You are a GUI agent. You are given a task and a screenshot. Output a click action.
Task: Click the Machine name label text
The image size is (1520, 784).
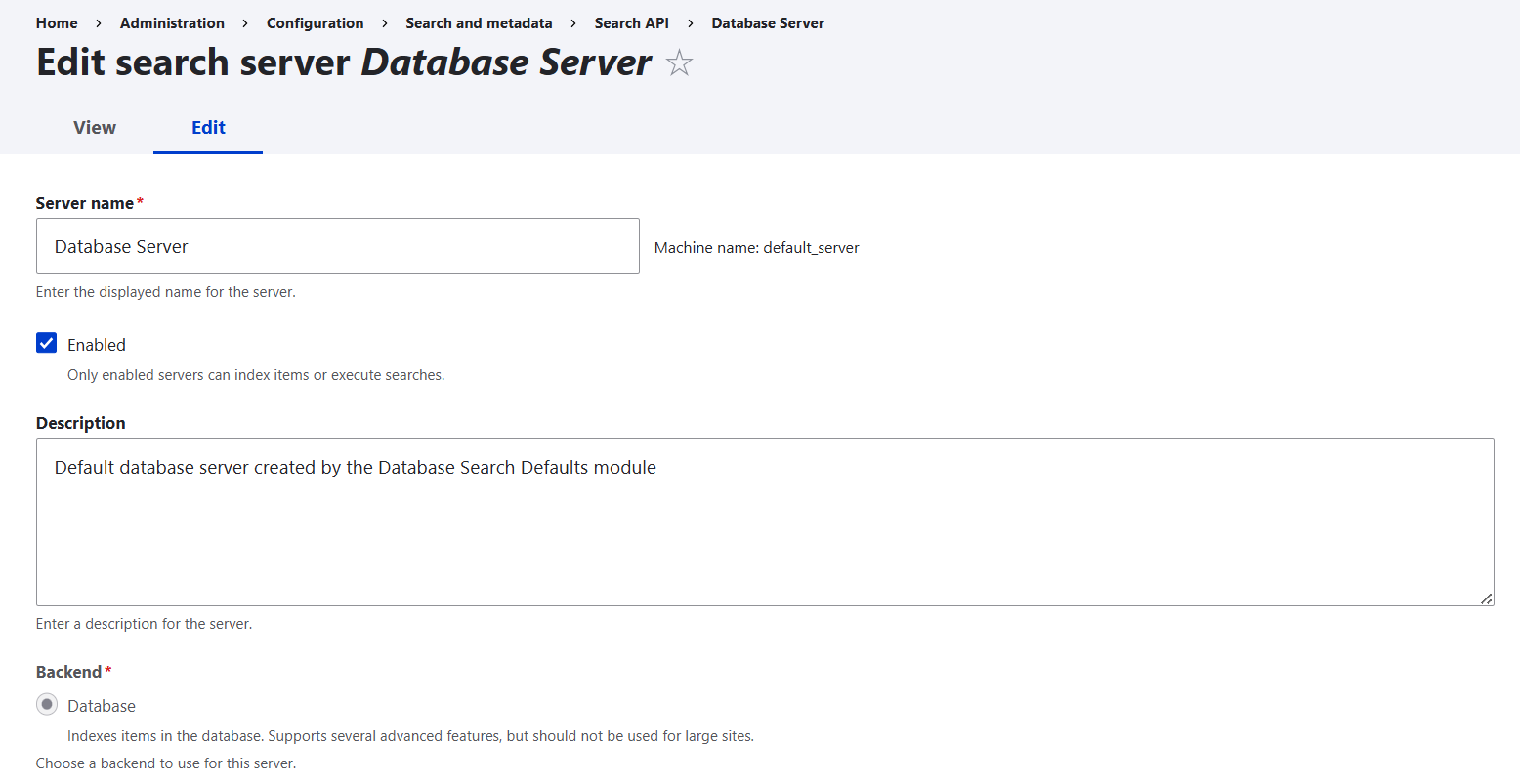[757, 247]
